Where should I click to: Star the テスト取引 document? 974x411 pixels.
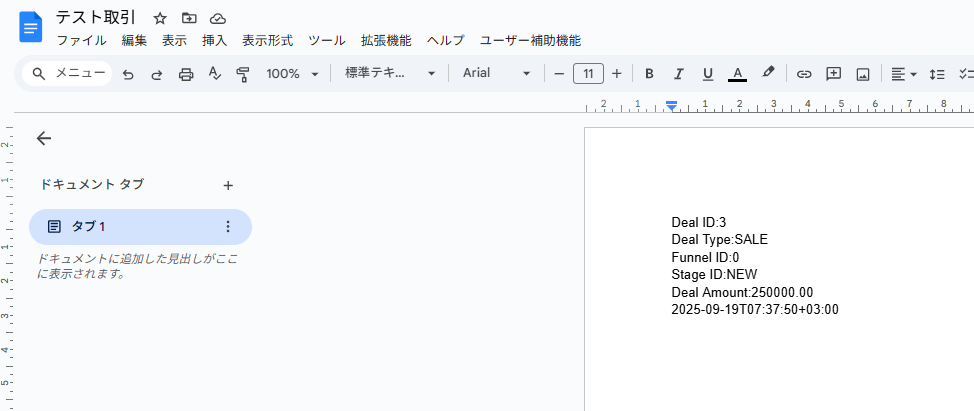tap(160, 18)
